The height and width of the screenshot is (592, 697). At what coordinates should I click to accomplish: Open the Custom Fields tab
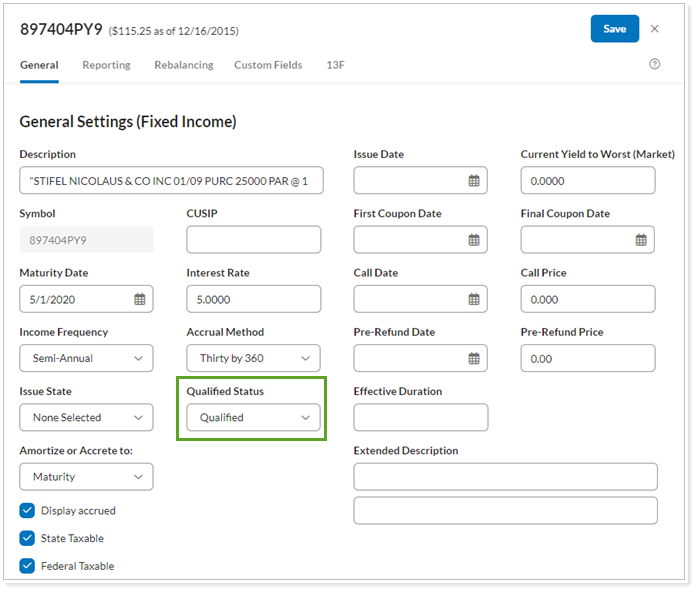(267, 65)
